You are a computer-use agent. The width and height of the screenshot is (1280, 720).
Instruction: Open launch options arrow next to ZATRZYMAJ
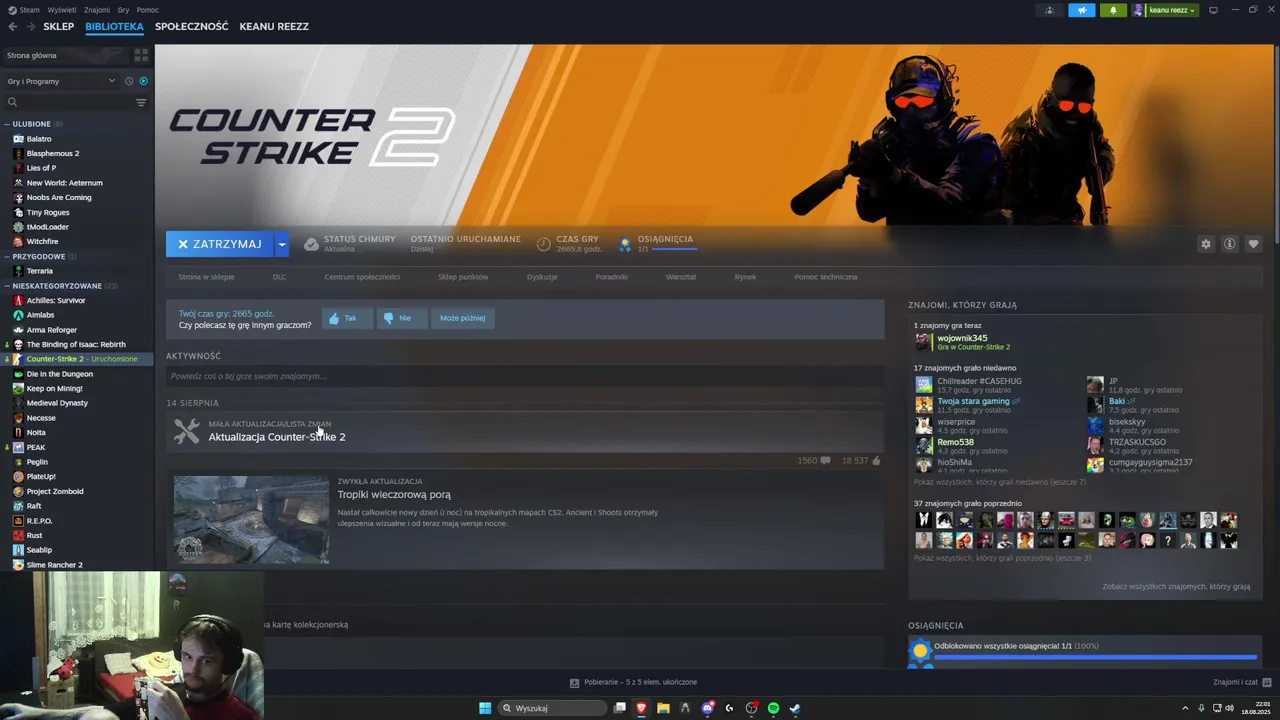[x=282, y=244]
